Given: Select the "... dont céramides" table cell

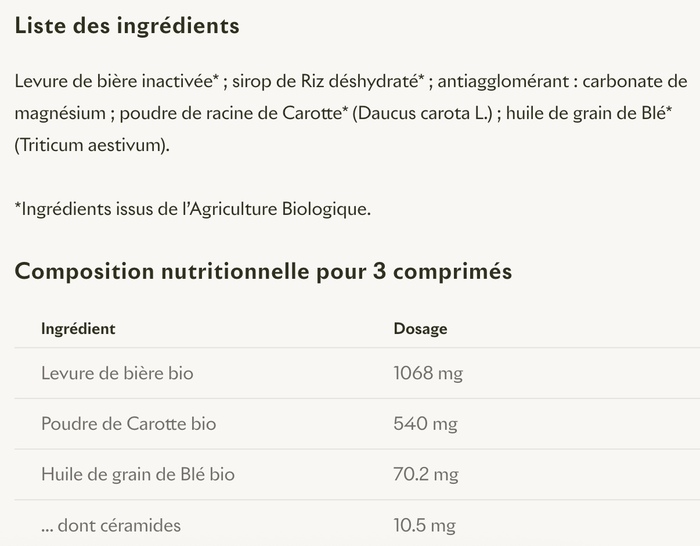Looking at the screenshot, I should pyautogui.click(x=111, y=525).
